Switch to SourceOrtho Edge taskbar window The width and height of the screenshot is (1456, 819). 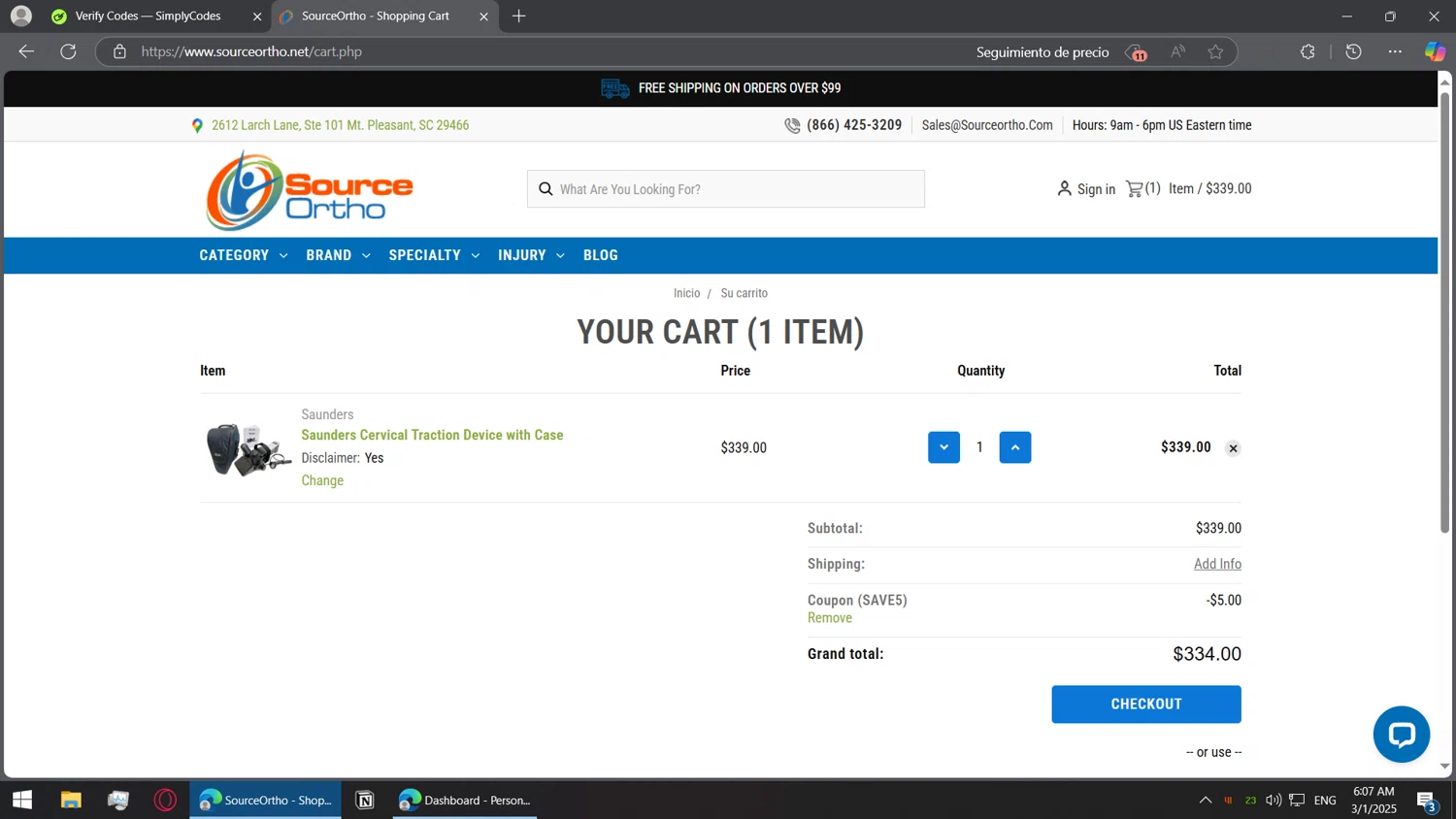click(266, 800)
